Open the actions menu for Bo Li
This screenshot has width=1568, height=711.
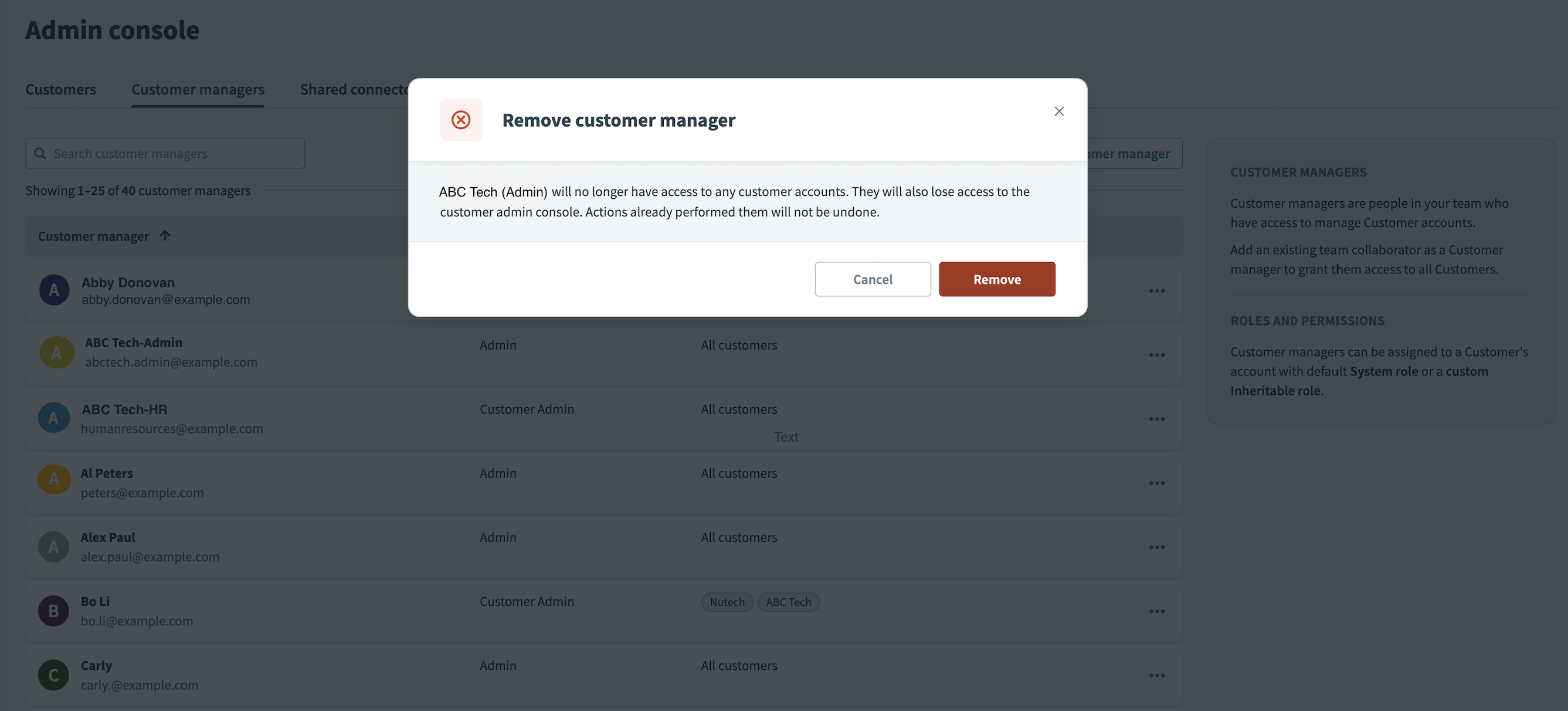[1156, 611]
